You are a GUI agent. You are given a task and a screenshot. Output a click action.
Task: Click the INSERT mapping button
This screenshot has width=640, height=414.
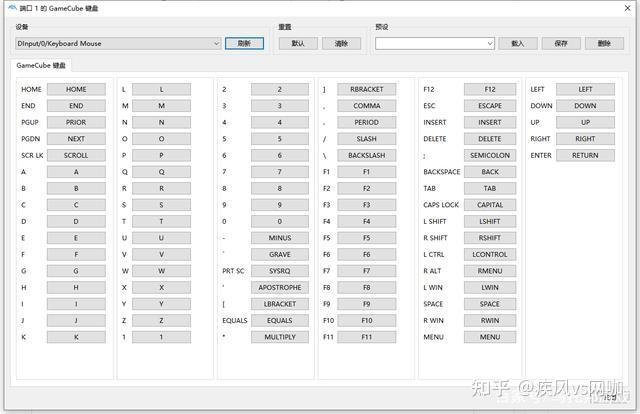(490, 122)
